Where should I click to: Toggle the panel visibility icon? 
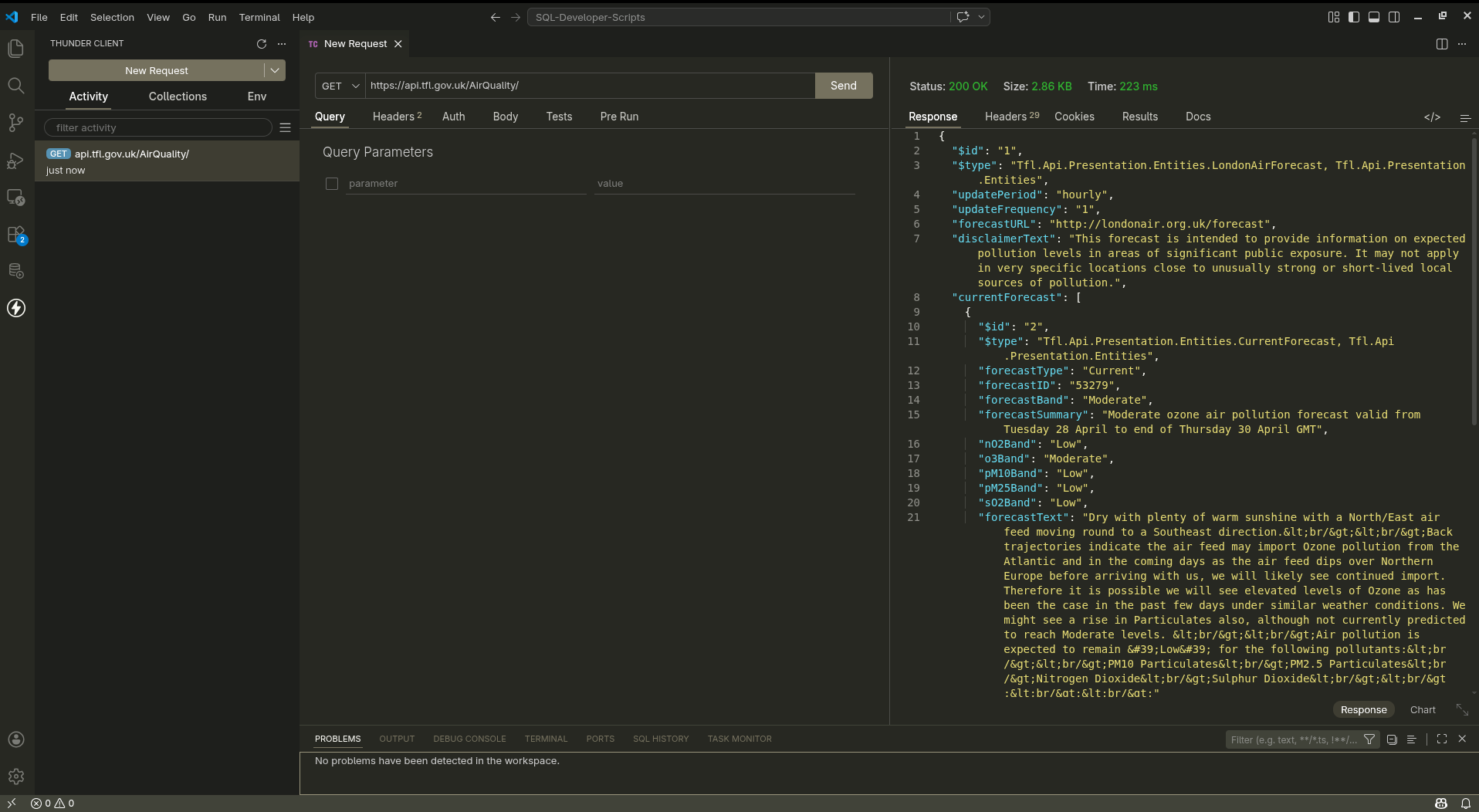click(1374, 16)
